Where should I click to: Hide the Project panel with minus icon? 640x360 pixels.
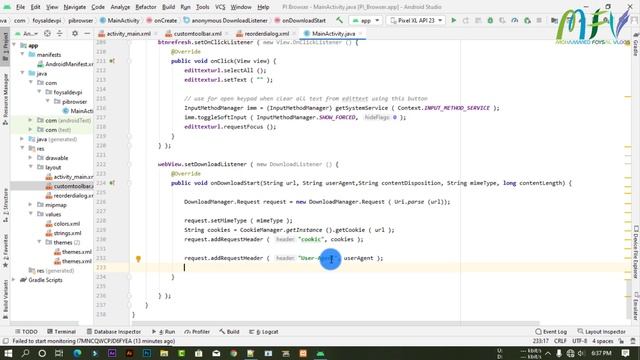pyautogui.click(x=87, y=33)
